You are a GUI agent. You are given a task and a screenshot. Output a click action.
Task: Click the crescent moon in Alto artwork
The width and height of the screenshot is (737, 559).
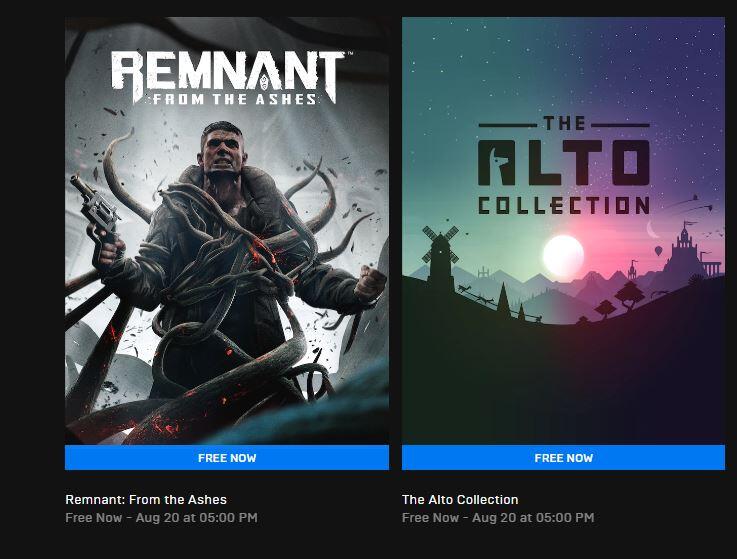654,232
